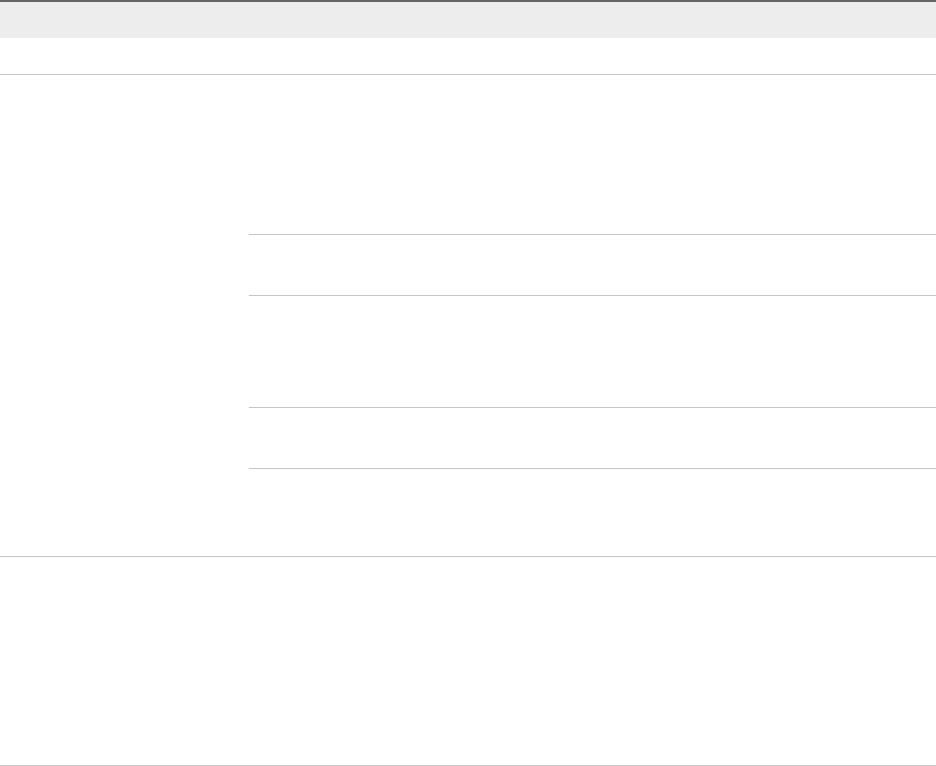Click the divider under the third right-column sub-row
936x766 pixels.
(x=591, y=407)
